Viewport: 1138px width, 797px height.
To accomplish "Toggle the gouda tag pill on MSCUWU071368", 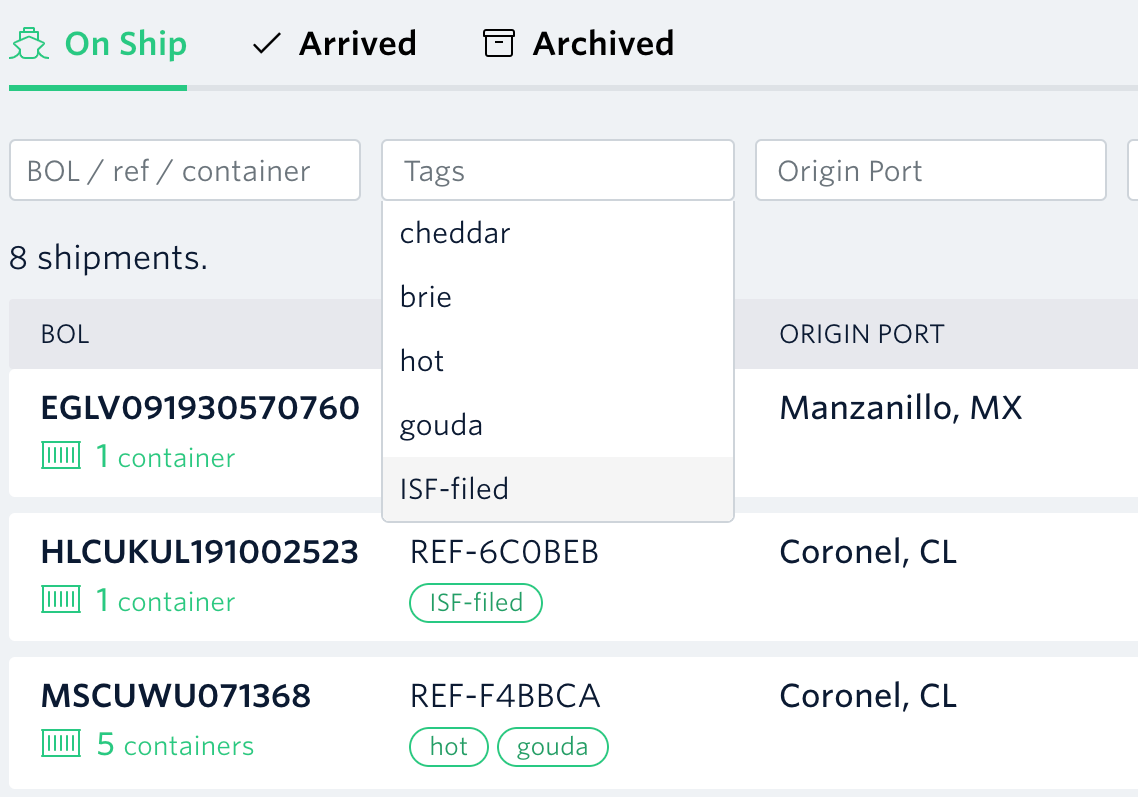I will [552, 746].
